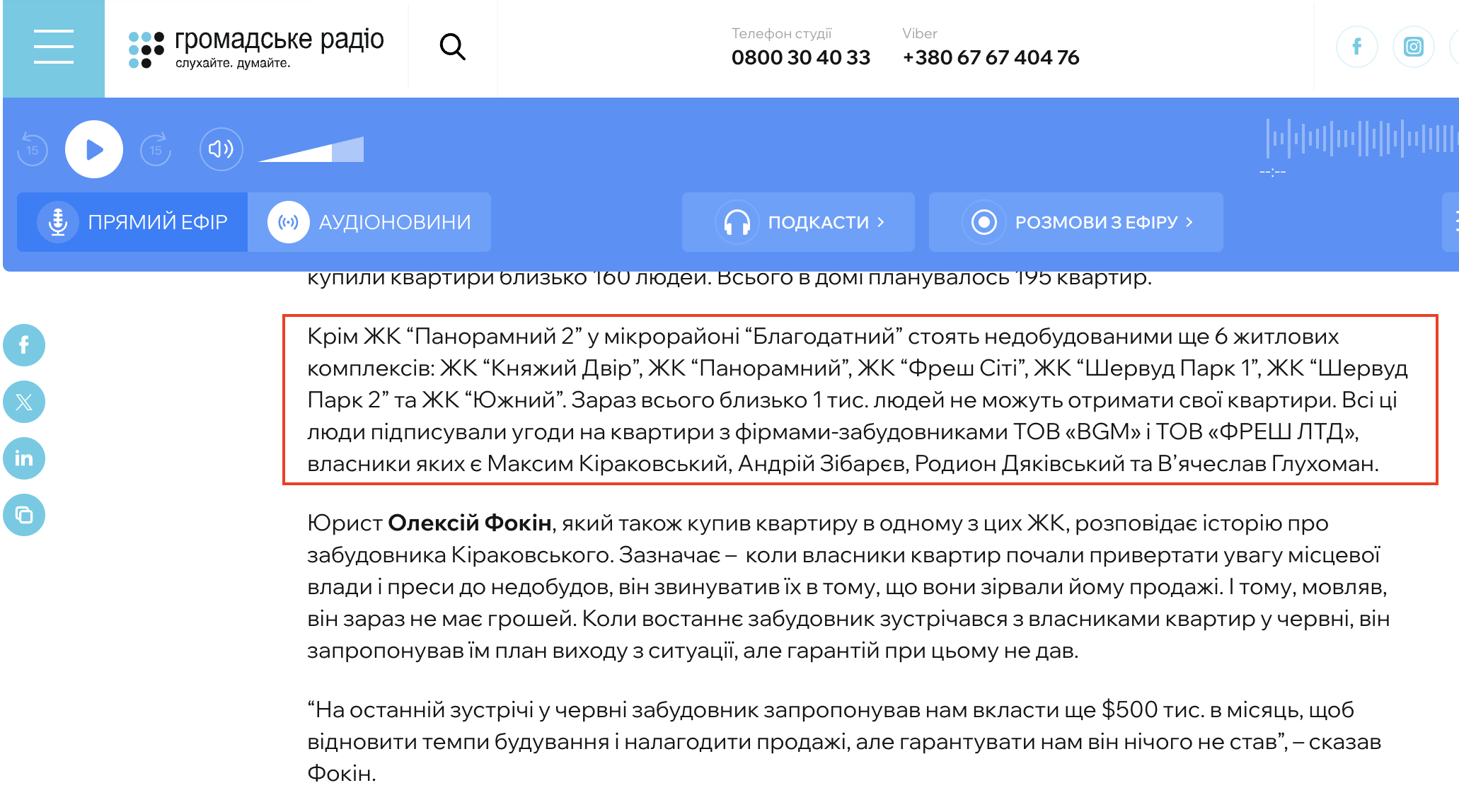The width and height of the screenshot is (1459, 812).
Task: Click studio phone 0800 30 40 33
Action: tap(800, 57)
